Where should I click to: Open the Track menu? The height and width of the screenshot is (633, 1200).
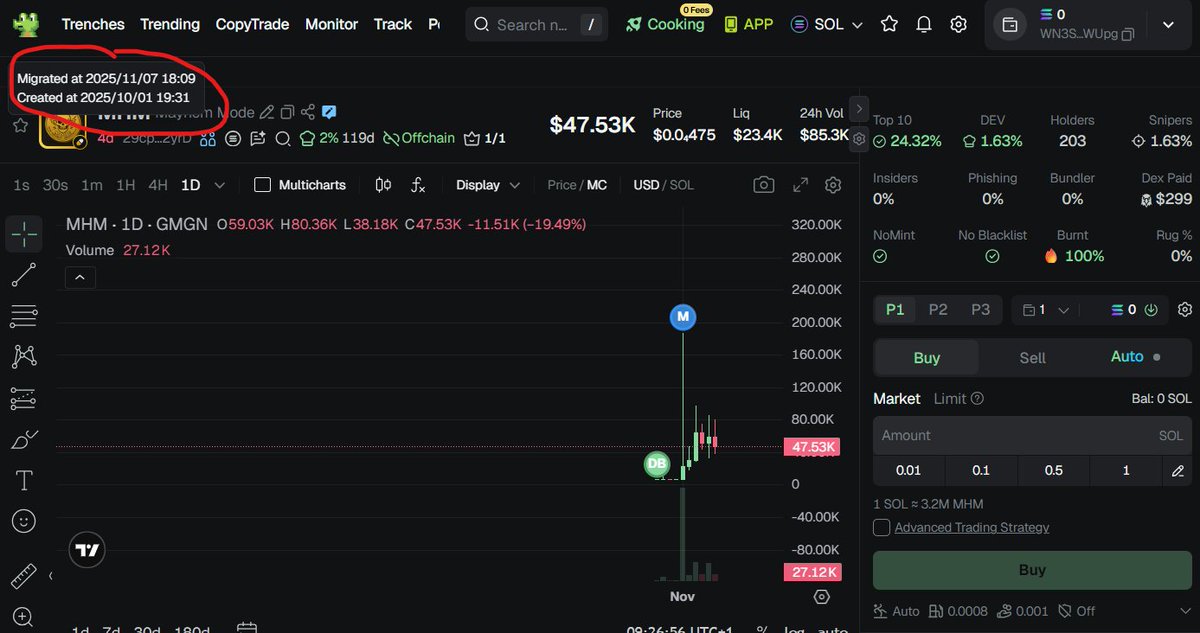click(393, 24)
